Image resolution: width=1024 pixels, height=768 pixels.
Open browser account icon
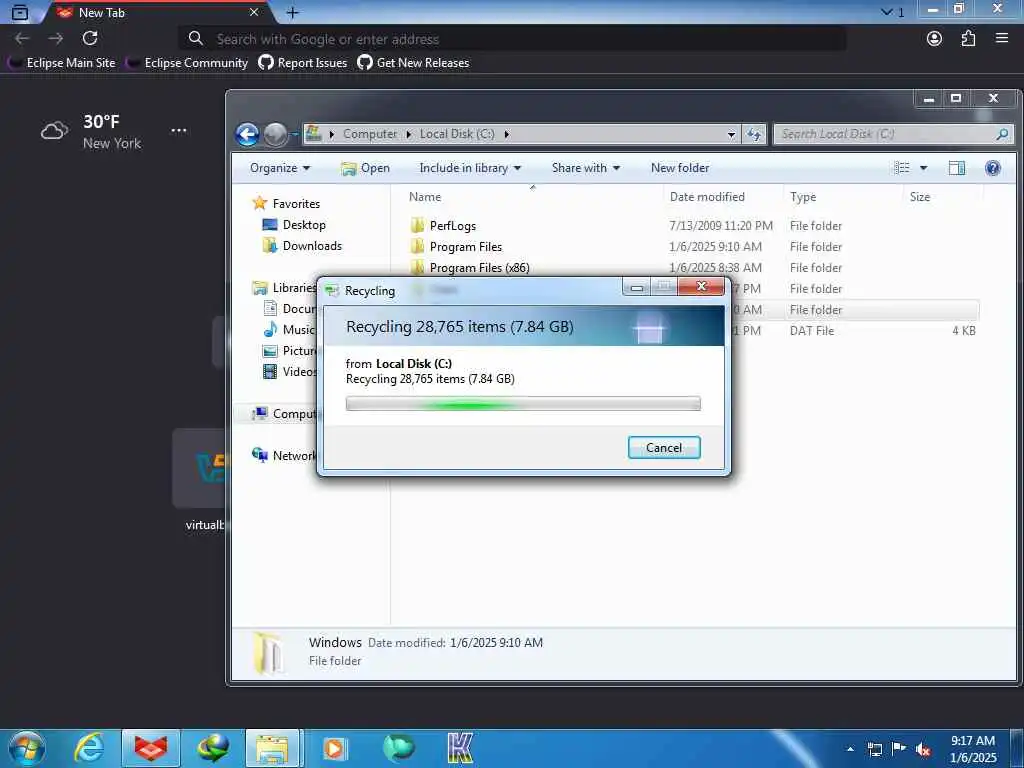tap(934, 39)
